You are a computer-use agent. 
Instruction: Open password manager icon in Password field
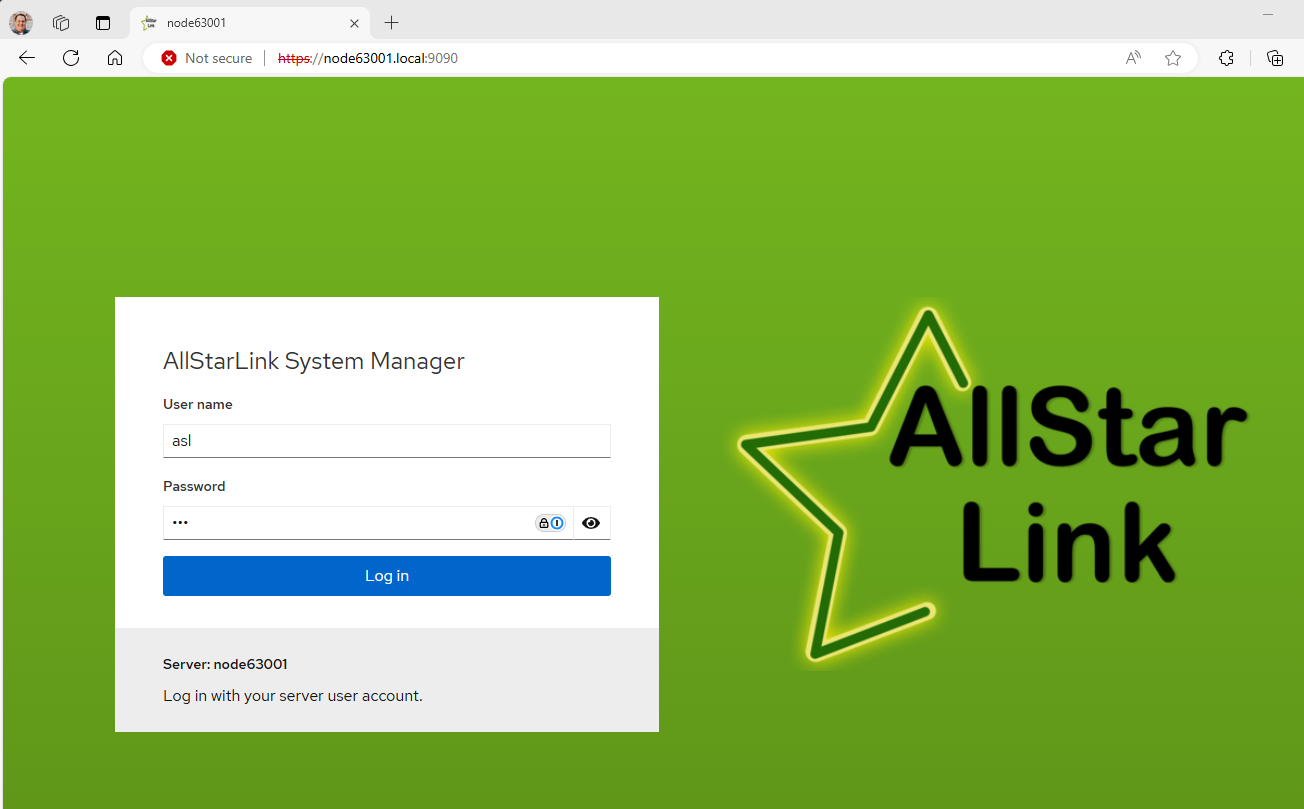(550, 523)
